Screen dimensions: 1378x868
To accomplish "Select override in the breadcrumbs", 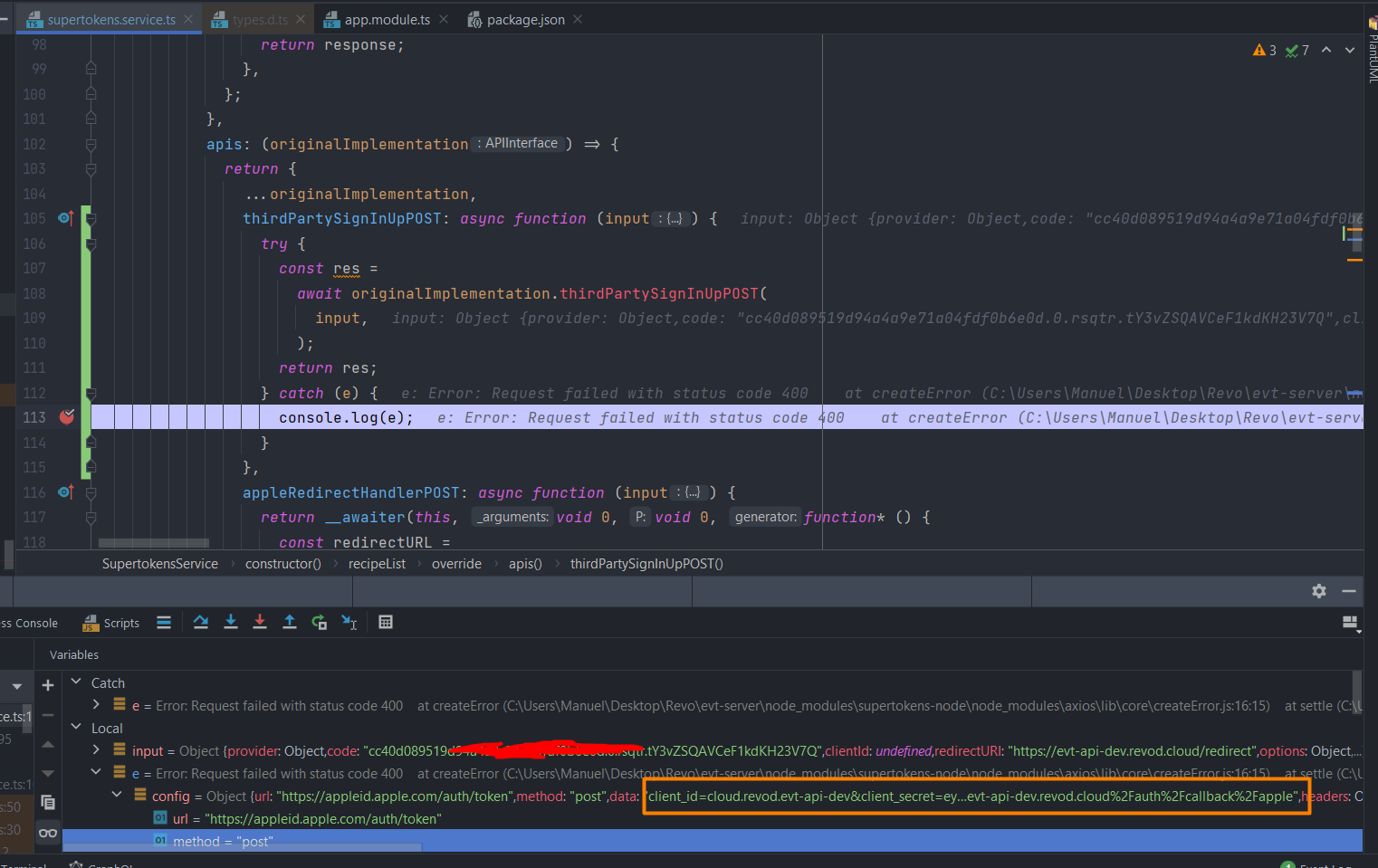I will [456, 564].
